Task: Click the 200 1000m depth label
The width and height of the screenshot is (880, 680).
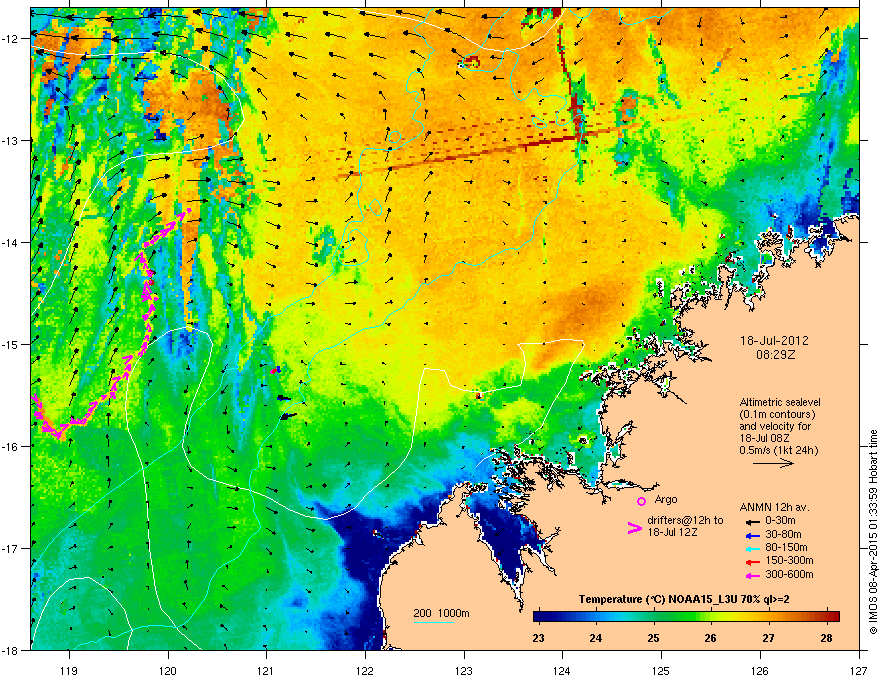Action: (x=441, y=613)
